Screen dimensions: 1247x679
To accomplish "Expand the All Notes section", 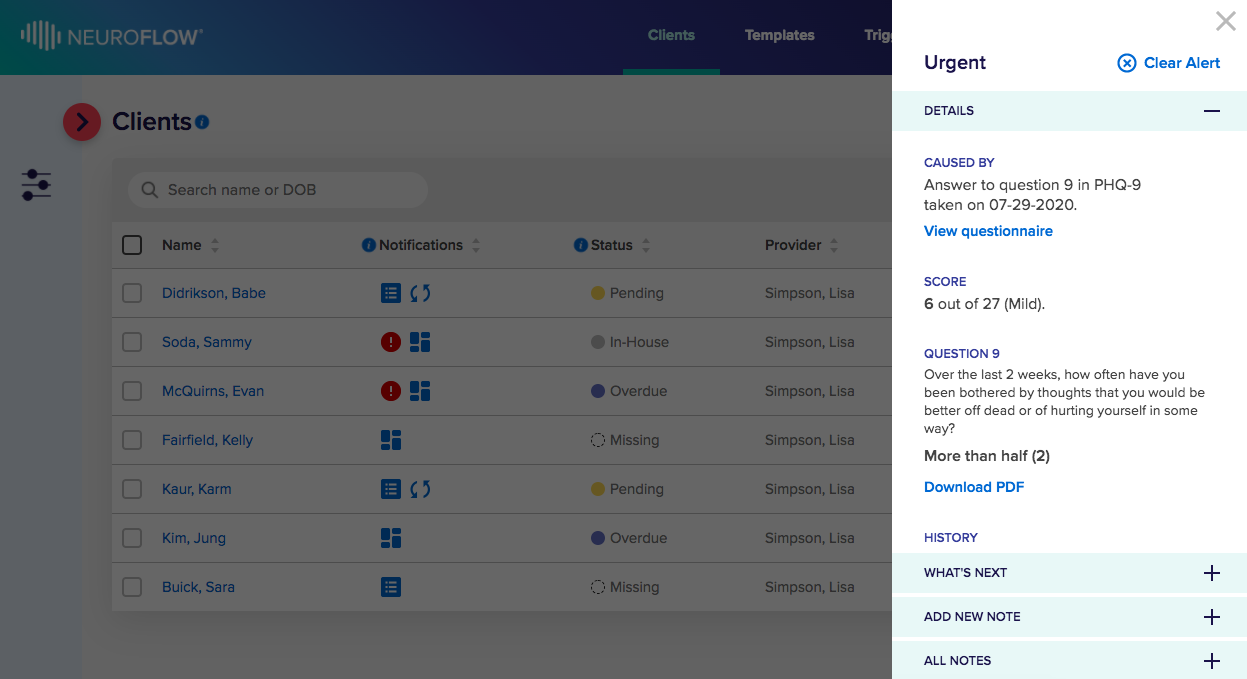I will click(x=1212, y=661).
